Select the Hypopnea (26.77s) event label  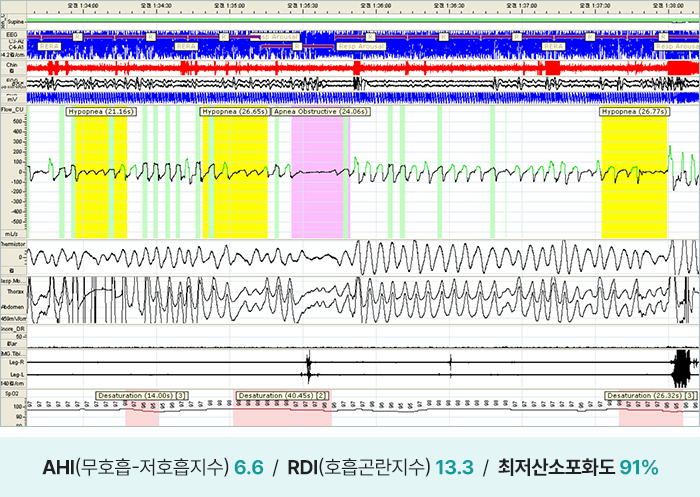[x=634, y=112]
